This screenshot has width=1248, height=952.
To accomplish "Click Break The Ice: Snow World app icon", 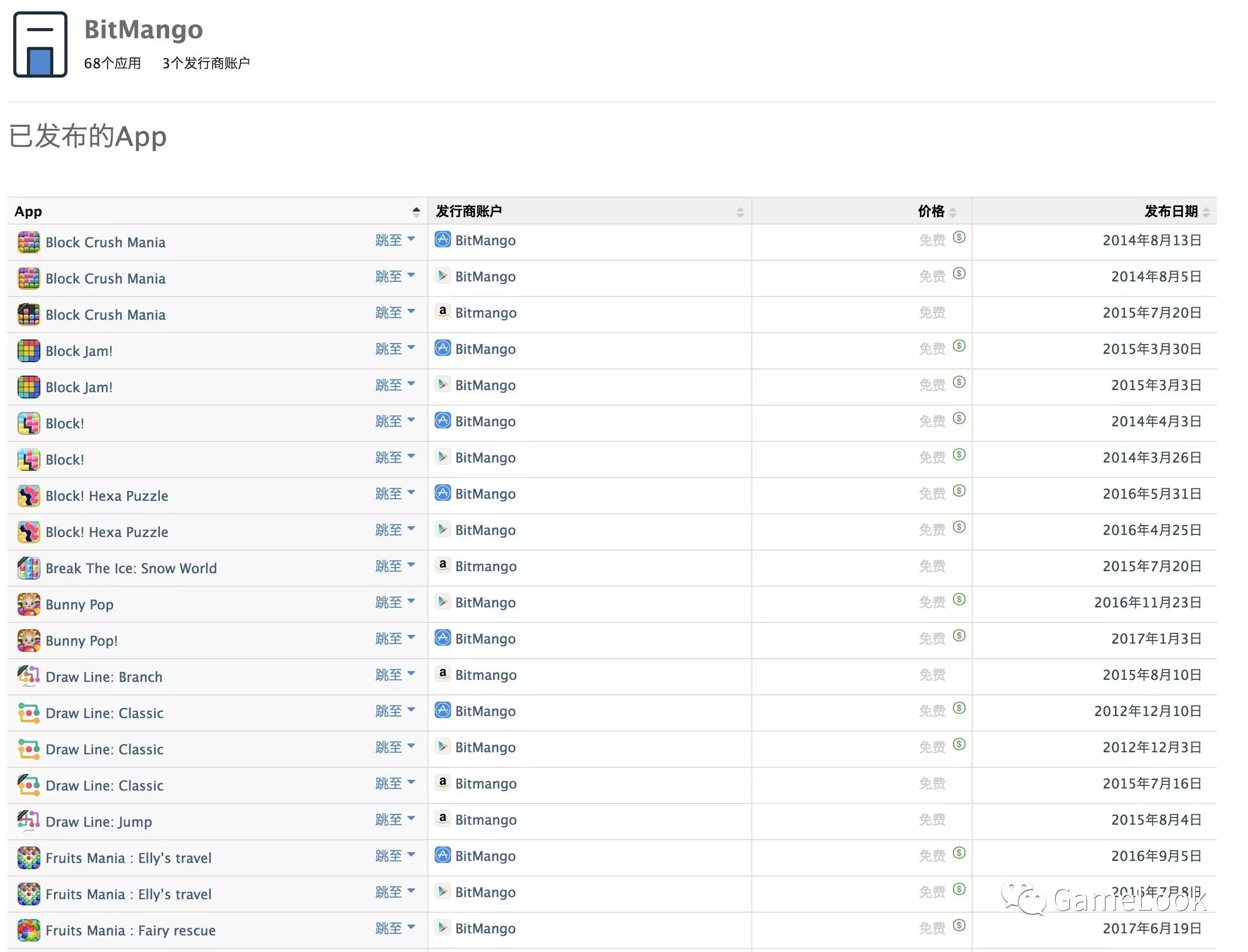I will point(28,568).
